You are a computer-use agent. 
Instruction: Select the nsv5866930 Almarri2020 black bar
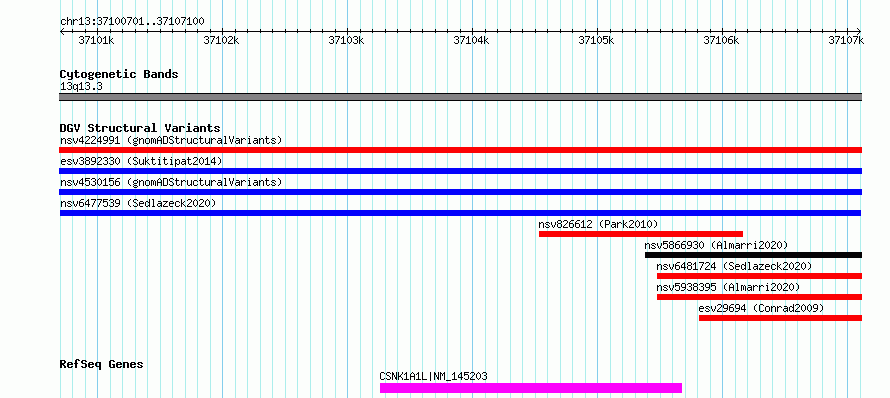pyautogui.click(x=753, y=255)
